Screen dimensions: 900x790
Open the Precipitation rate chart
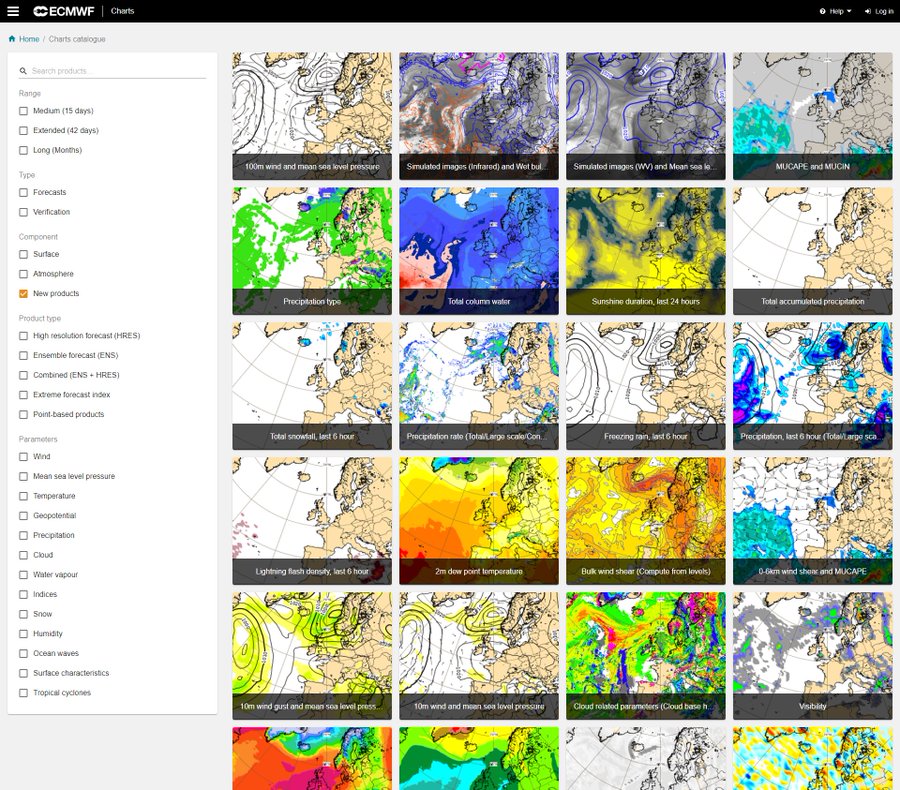479,386
